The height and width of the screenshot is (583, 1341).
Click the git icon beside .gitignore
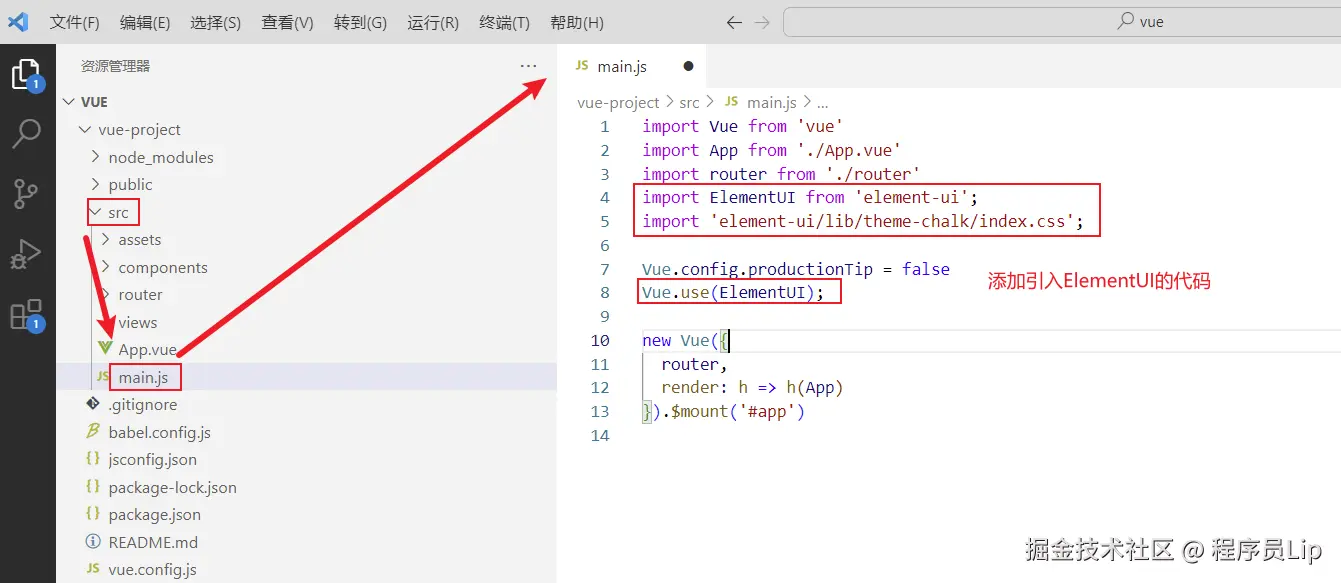(x=93, y=404)
